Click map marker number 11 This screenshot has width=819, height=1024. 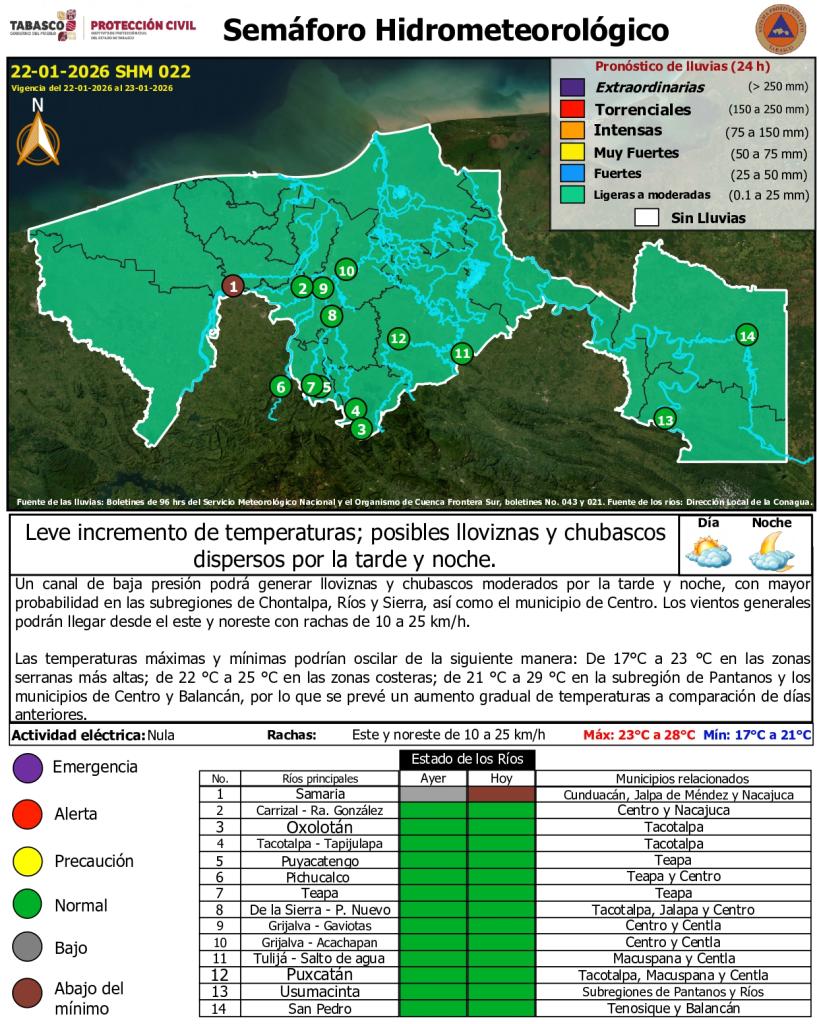tap(461, 352)
